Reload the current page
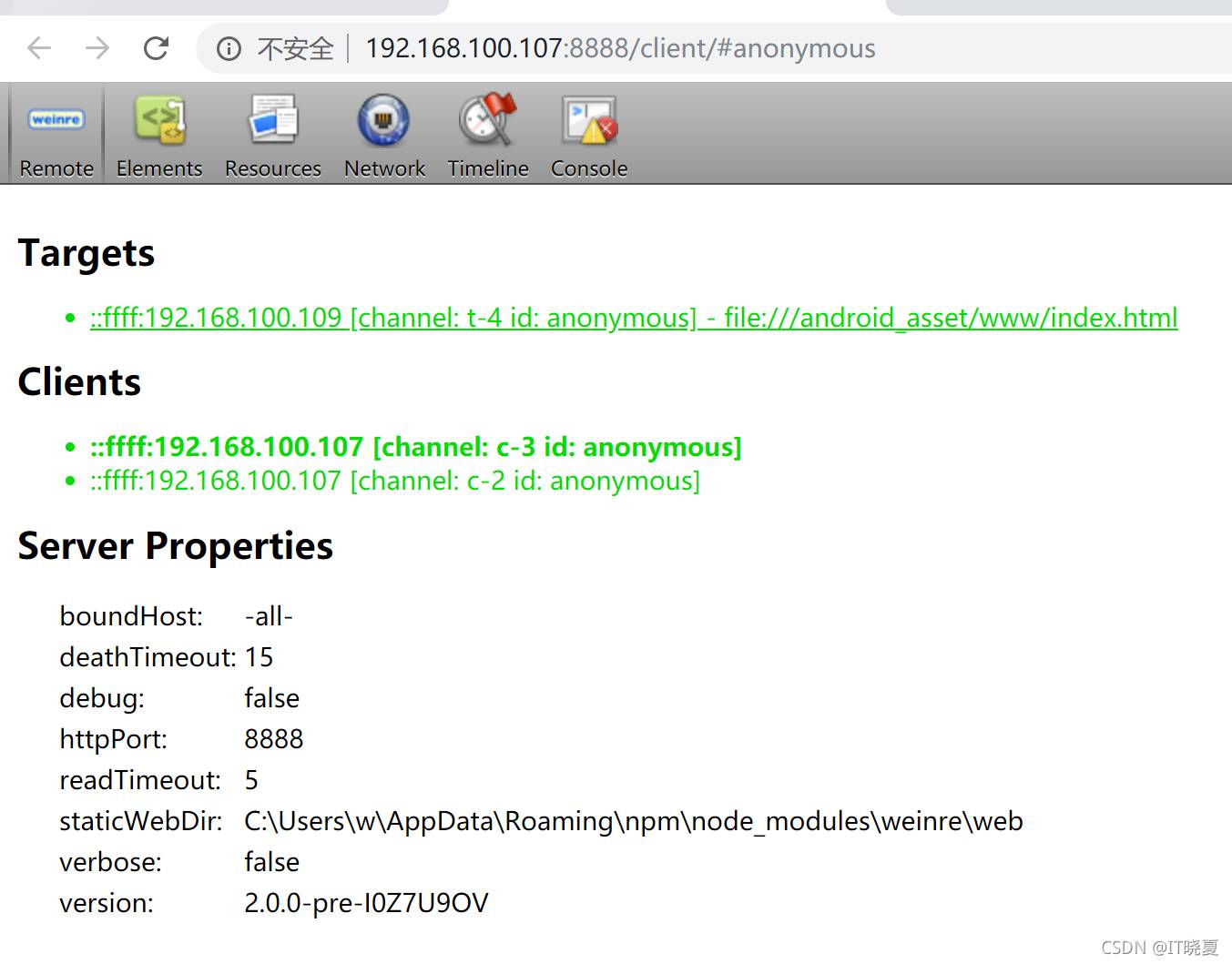The image size is (1232, 964). [x=157, y=47]
